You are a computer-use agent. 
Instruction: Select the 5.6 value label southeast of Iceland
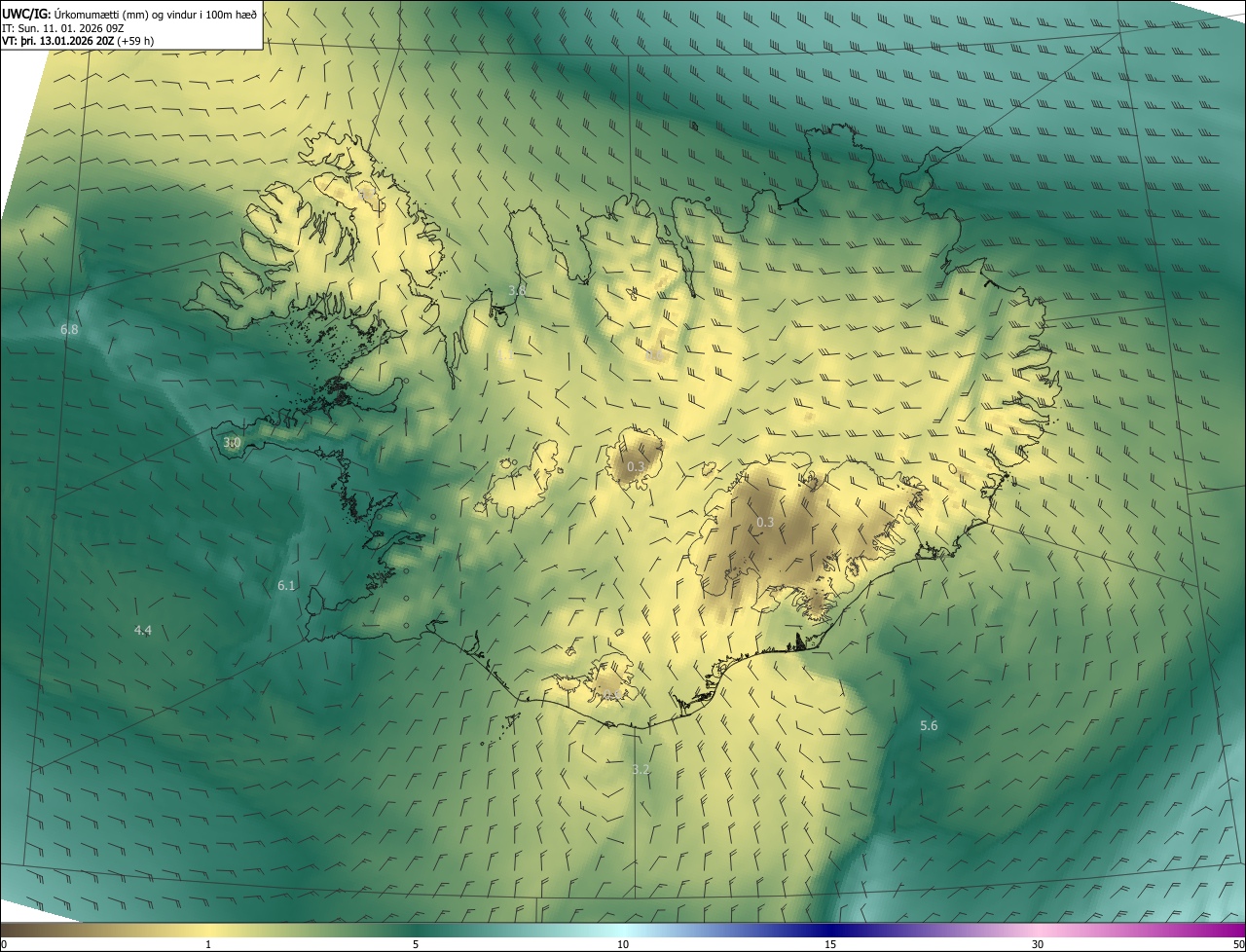pos(929,726)
